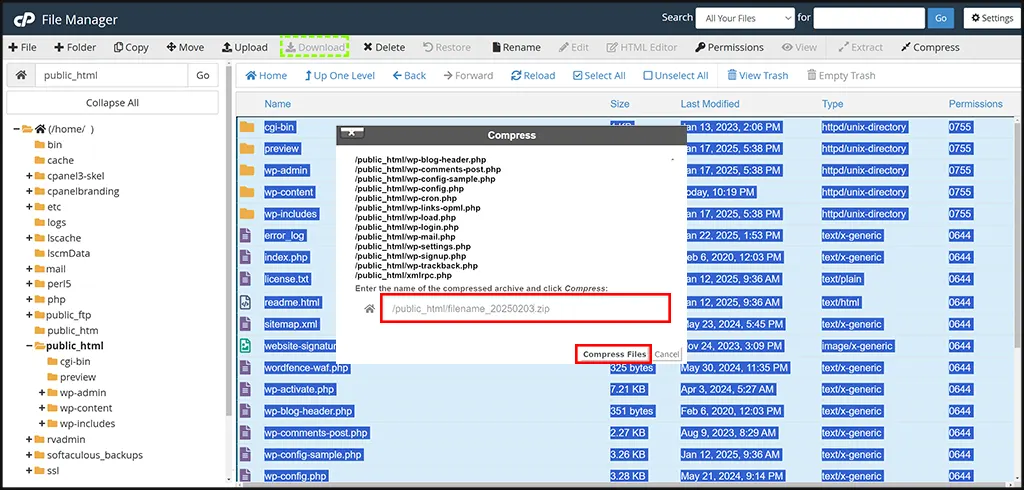
Task: Expand the cpanel3-skel tree folder
Action: [x=29, y=176]
